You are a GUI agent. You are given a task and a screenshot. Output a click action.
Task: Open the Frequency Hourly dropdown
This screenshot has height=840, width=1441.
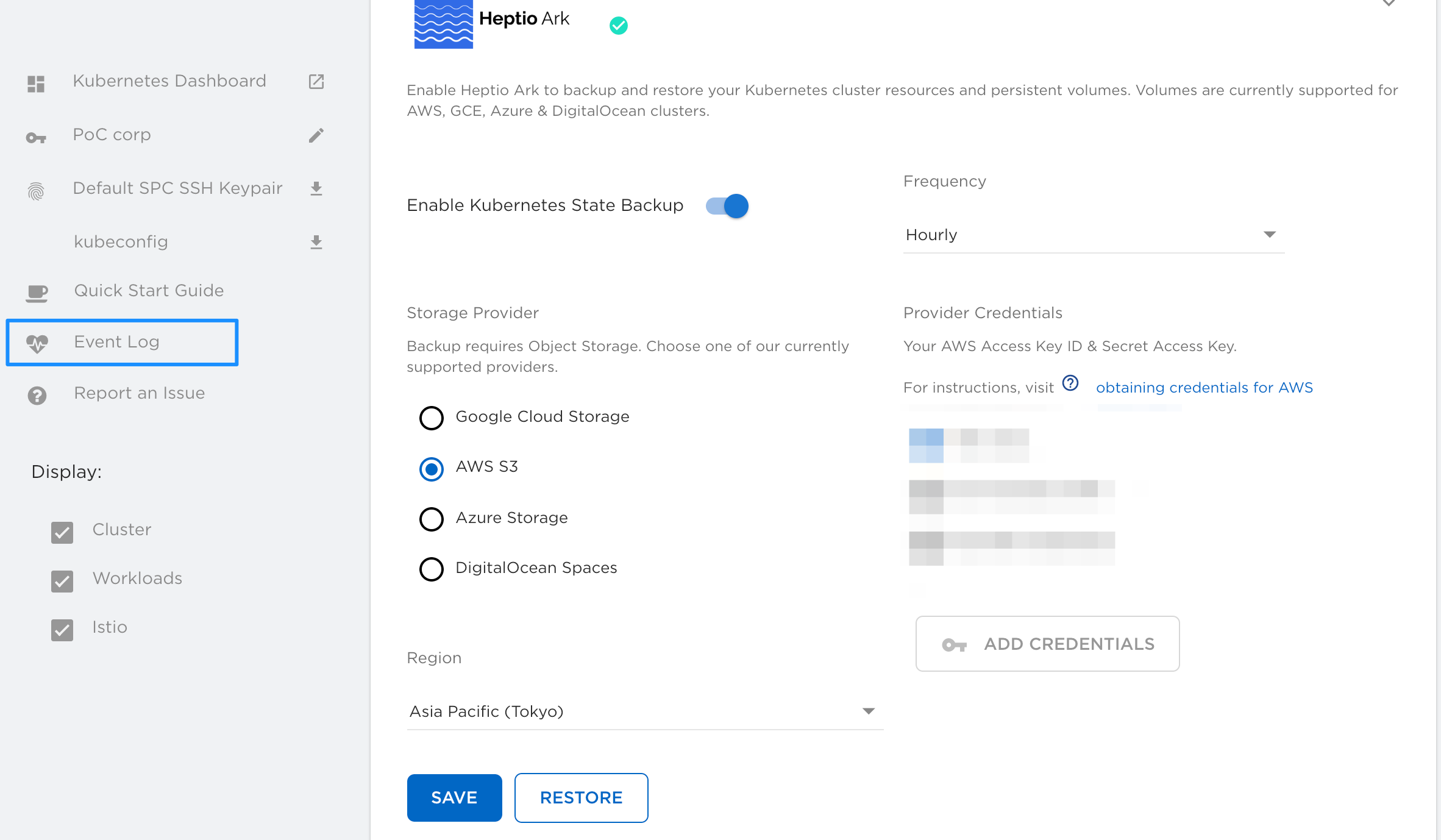point(1094,235)
